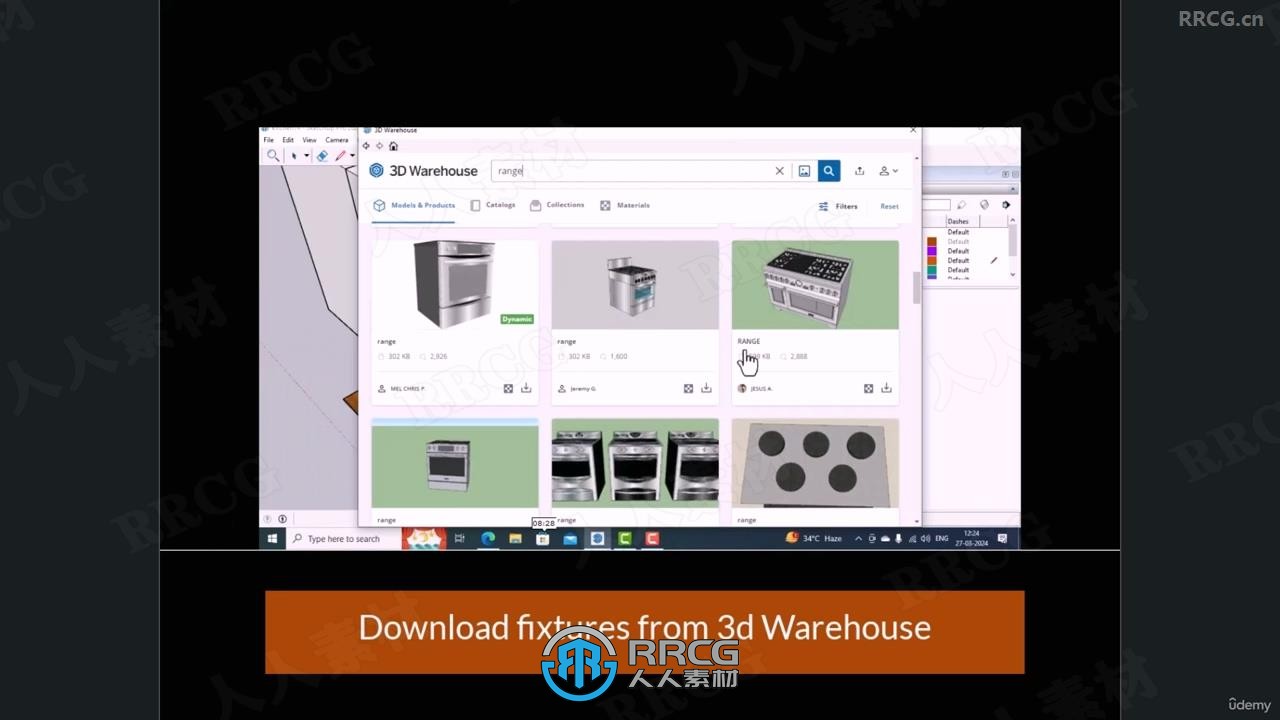Open File Explorer from taskbar
1280x720 pixels.
[x=515, y=538]
